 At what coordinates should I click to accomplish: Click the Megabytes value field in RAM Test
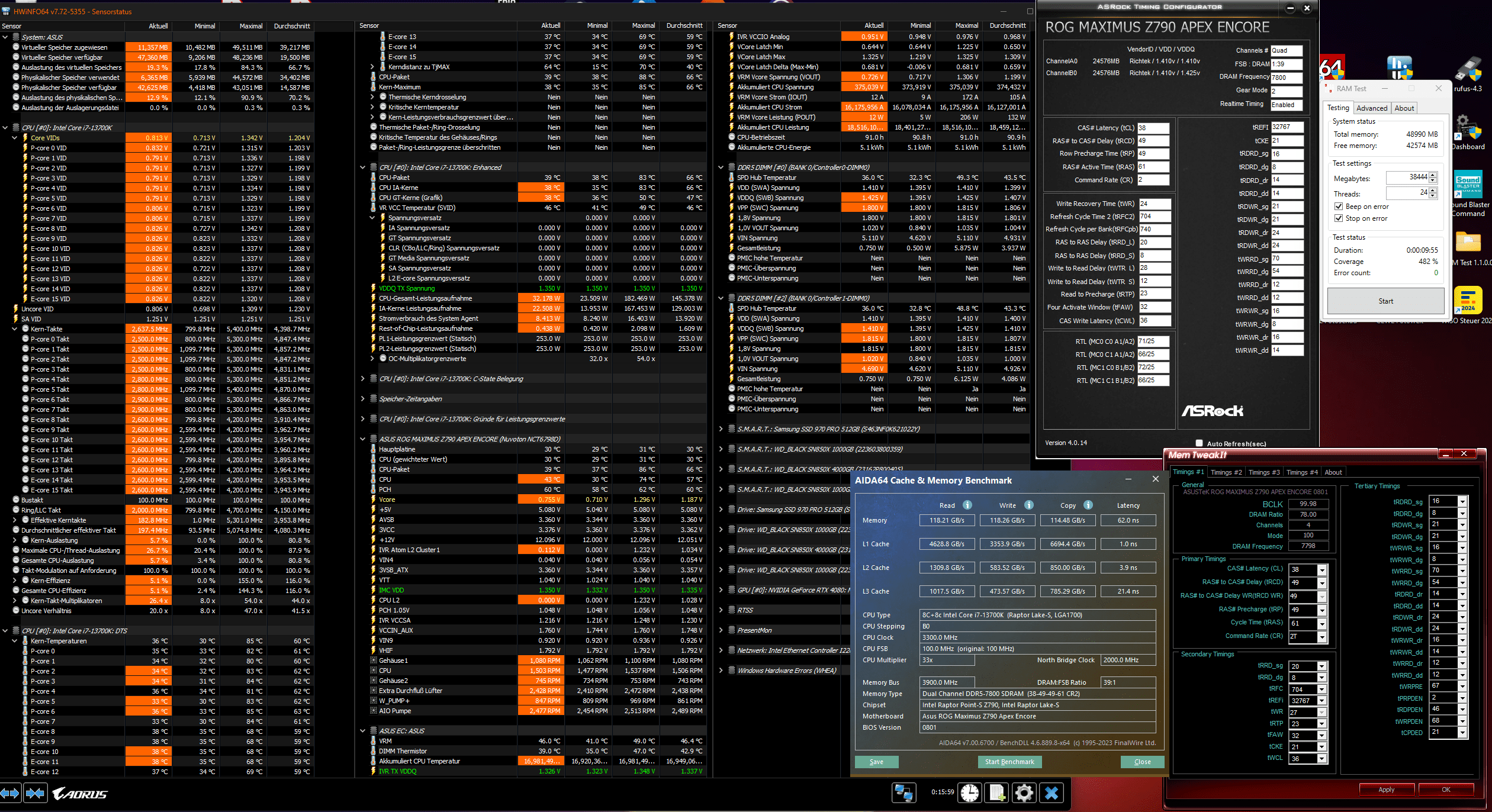(x=1407, y=178)
